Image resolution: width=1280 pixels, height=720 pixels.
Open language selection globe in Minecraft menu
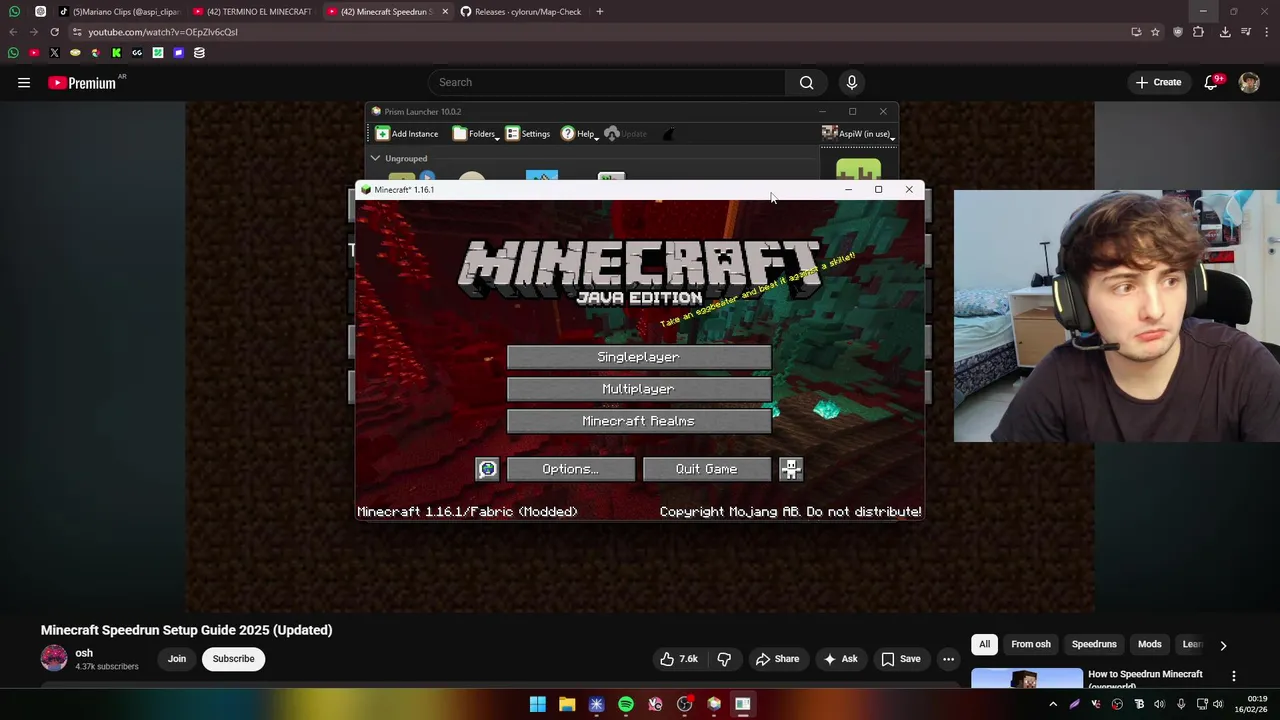[487, 469]
